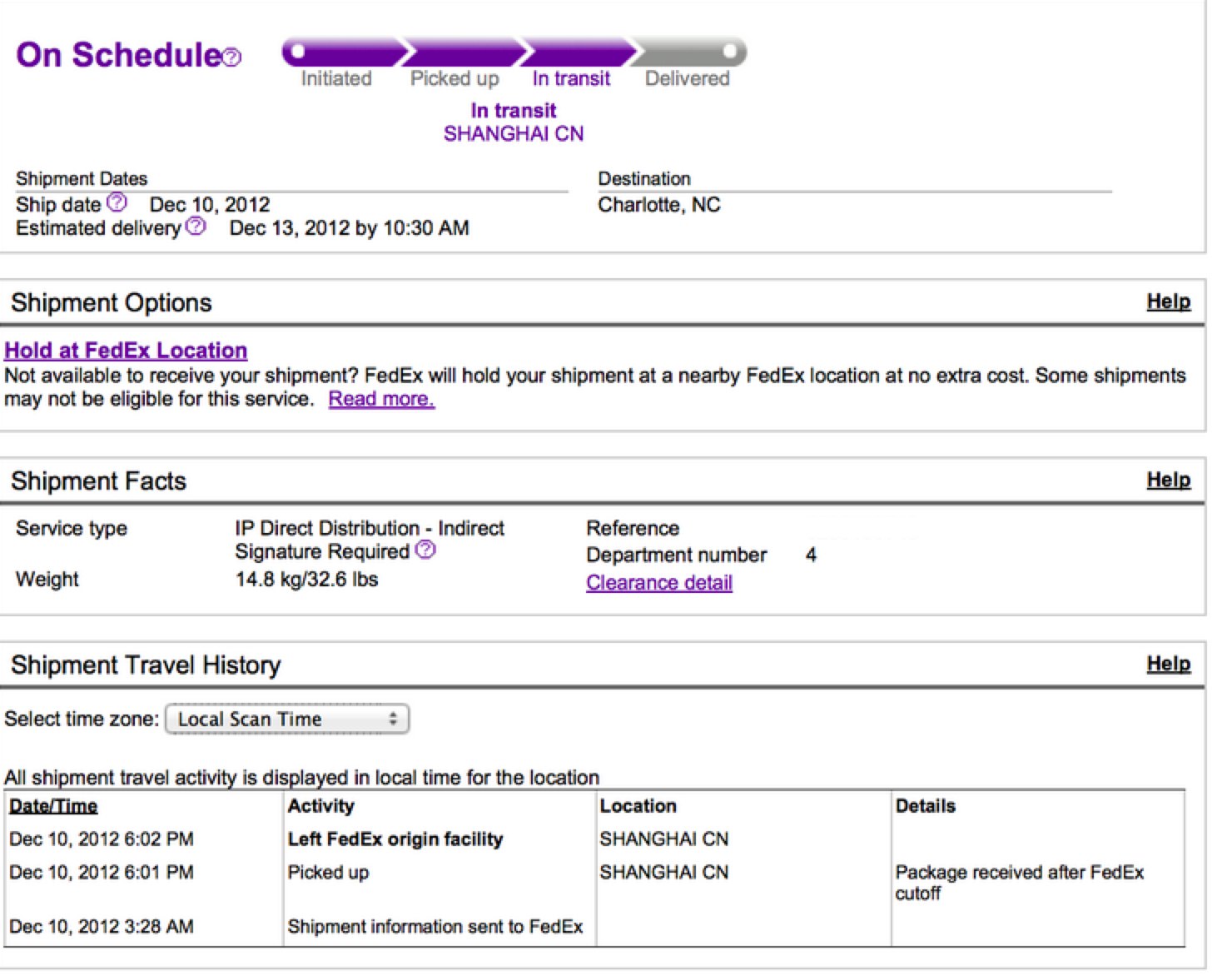The image size is (1232, 976).
Task: Click Help in the Shipment Options header
Action: click(1168, 301)
